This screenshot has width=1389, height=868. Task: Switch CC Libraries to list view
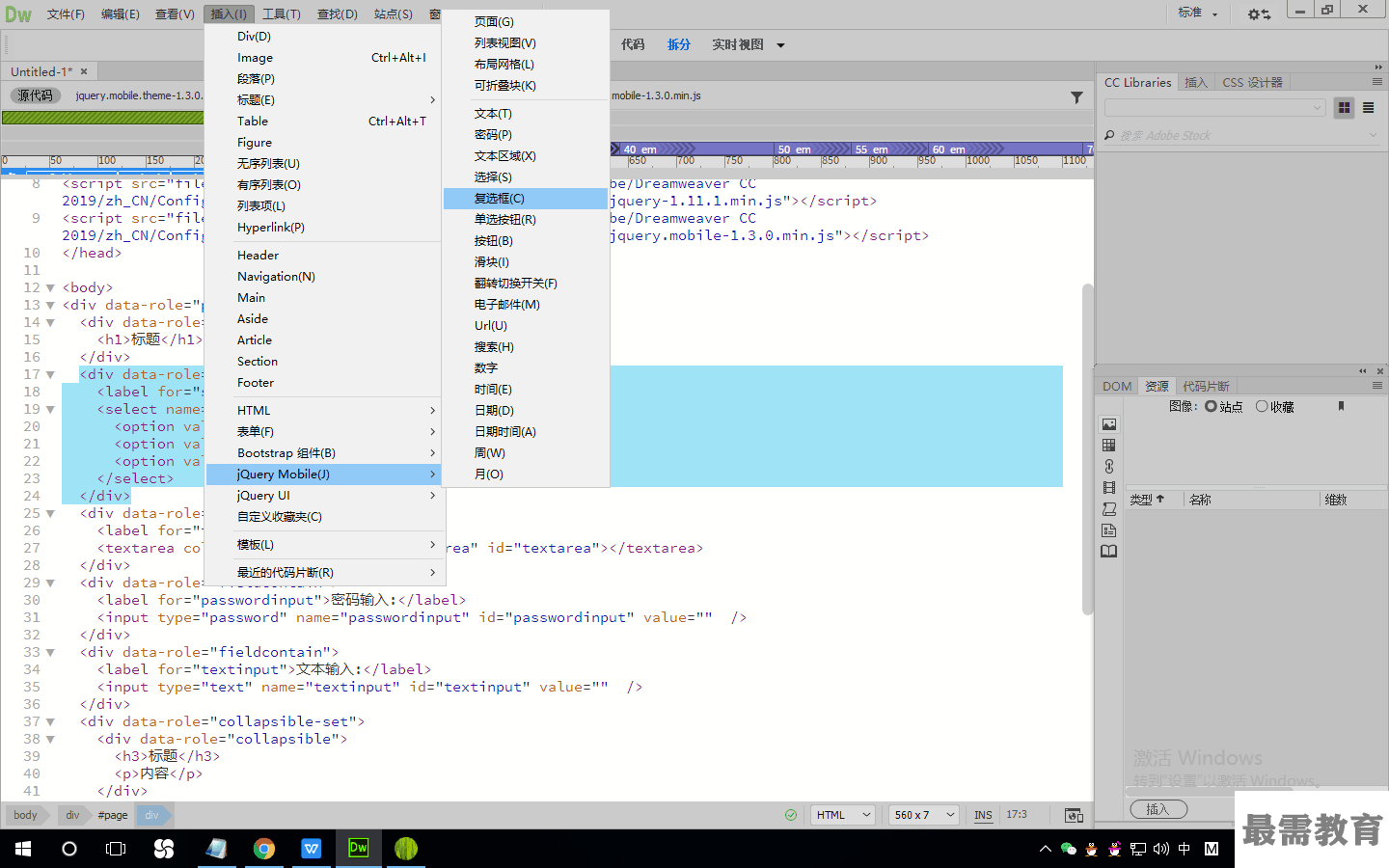click(x=1368, y=108)
